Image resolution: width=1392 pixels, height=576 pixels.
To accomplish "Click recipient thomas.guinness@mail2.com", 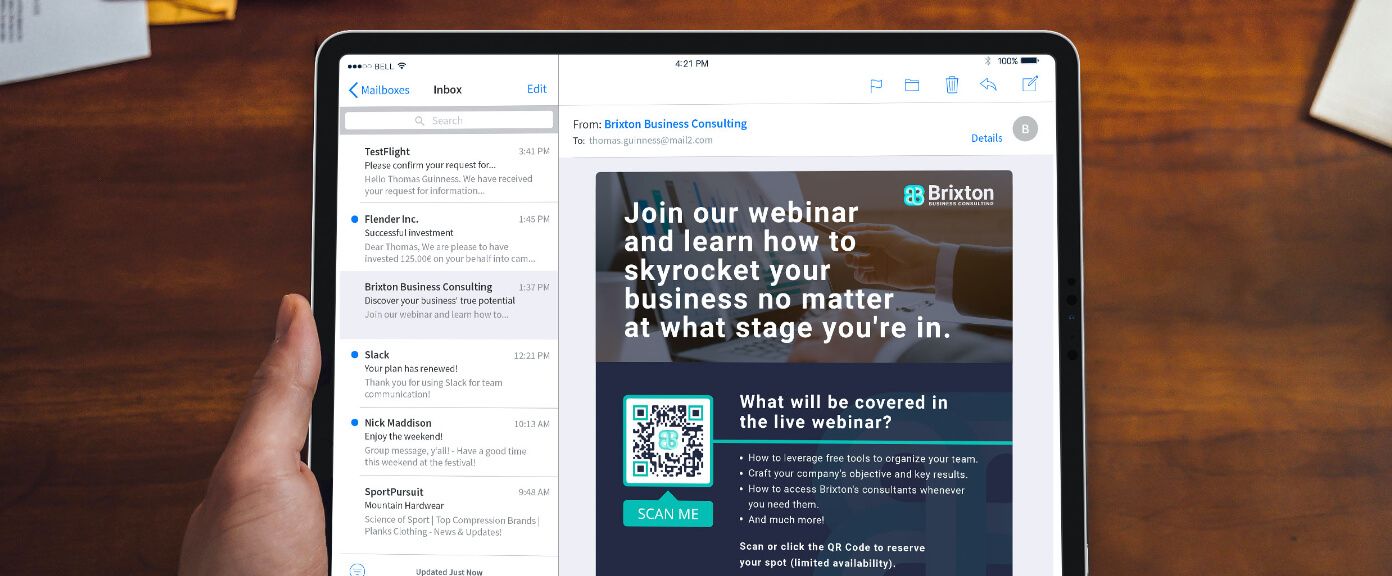I will [x=650, y=141].
